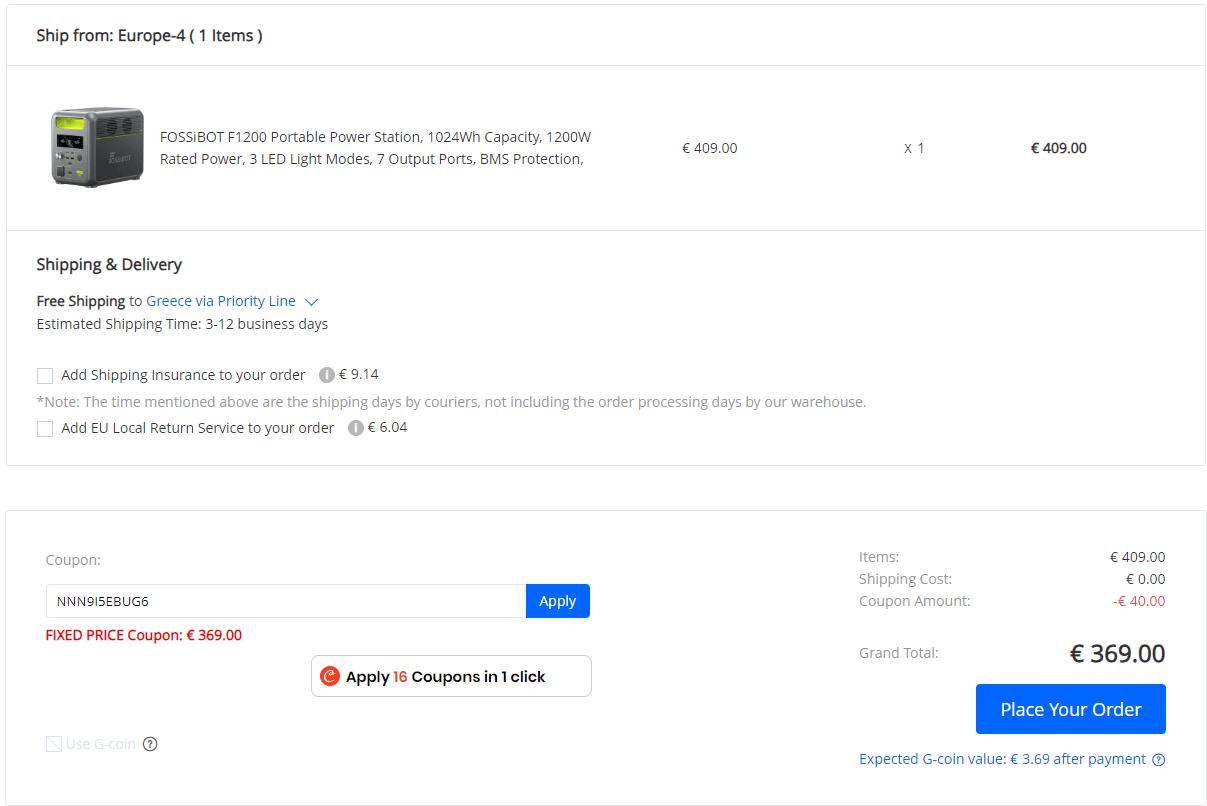
Task: Select the Free Shipping label
Action: coord(80,301)
